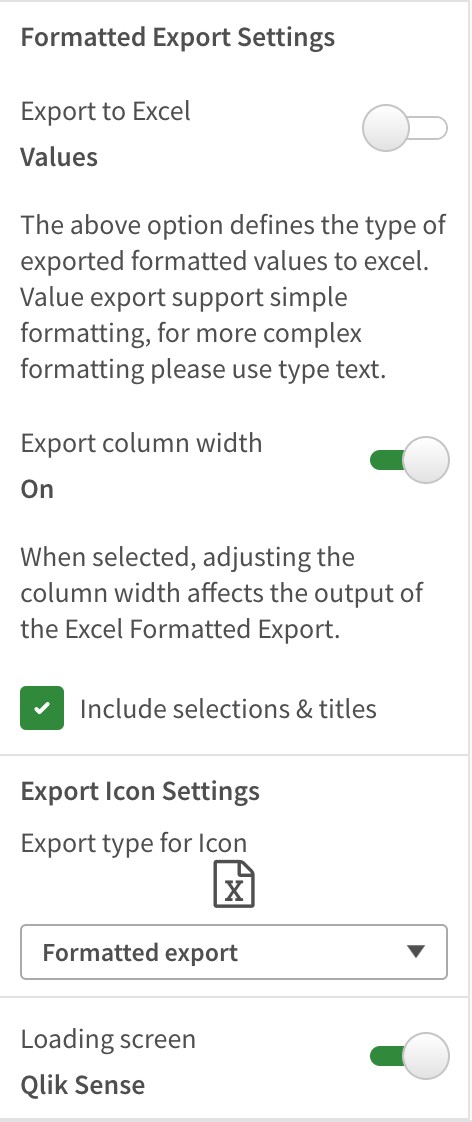Screen dimensions: 472x1122
Task: Click the Include selections & titles label
Action: (228, 708)
